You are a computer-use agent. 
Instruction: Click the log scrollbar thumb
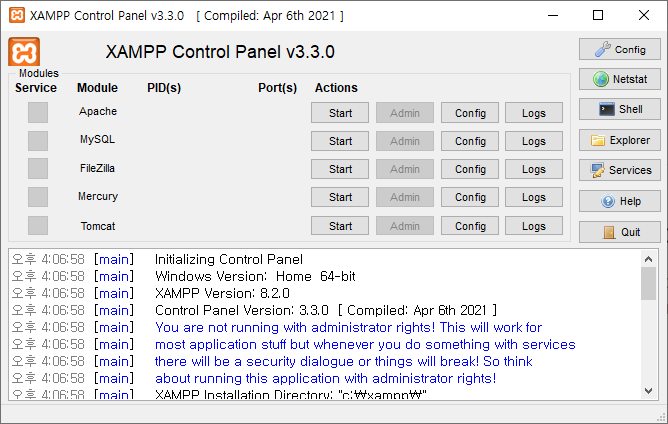(648, 283)
